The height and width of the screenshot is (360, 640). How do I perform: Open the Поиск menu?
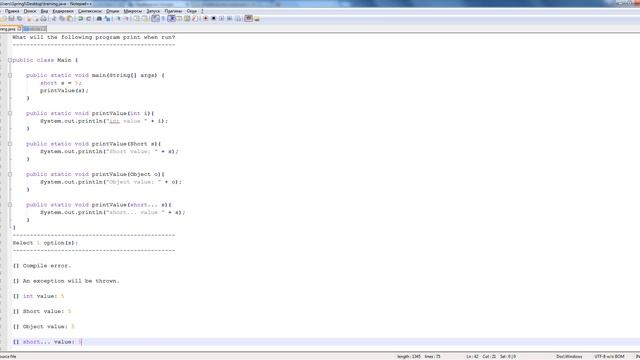tap(30, 11)
